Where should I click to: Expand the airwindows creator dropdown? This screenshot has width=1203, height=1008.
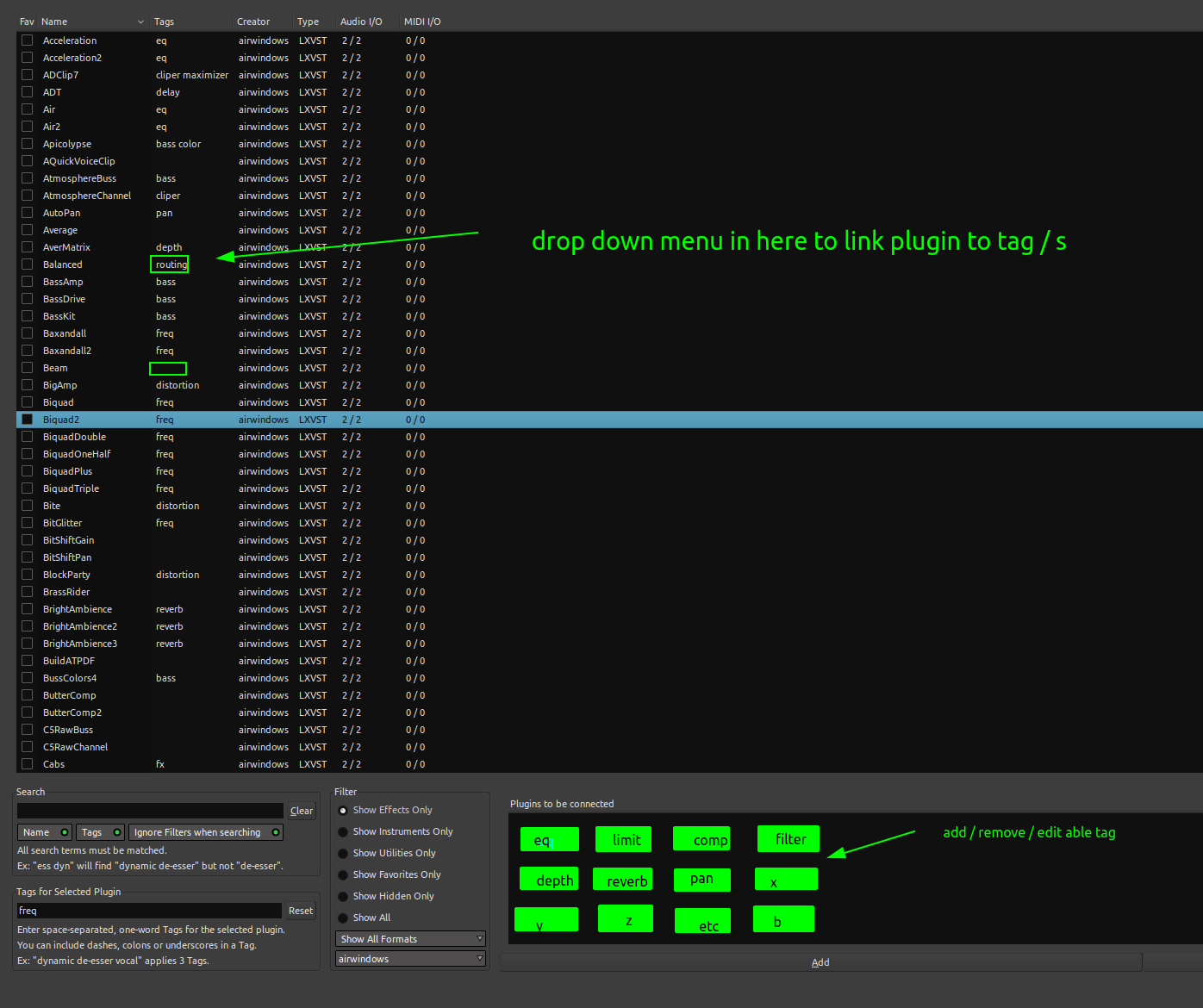[410, 959]
